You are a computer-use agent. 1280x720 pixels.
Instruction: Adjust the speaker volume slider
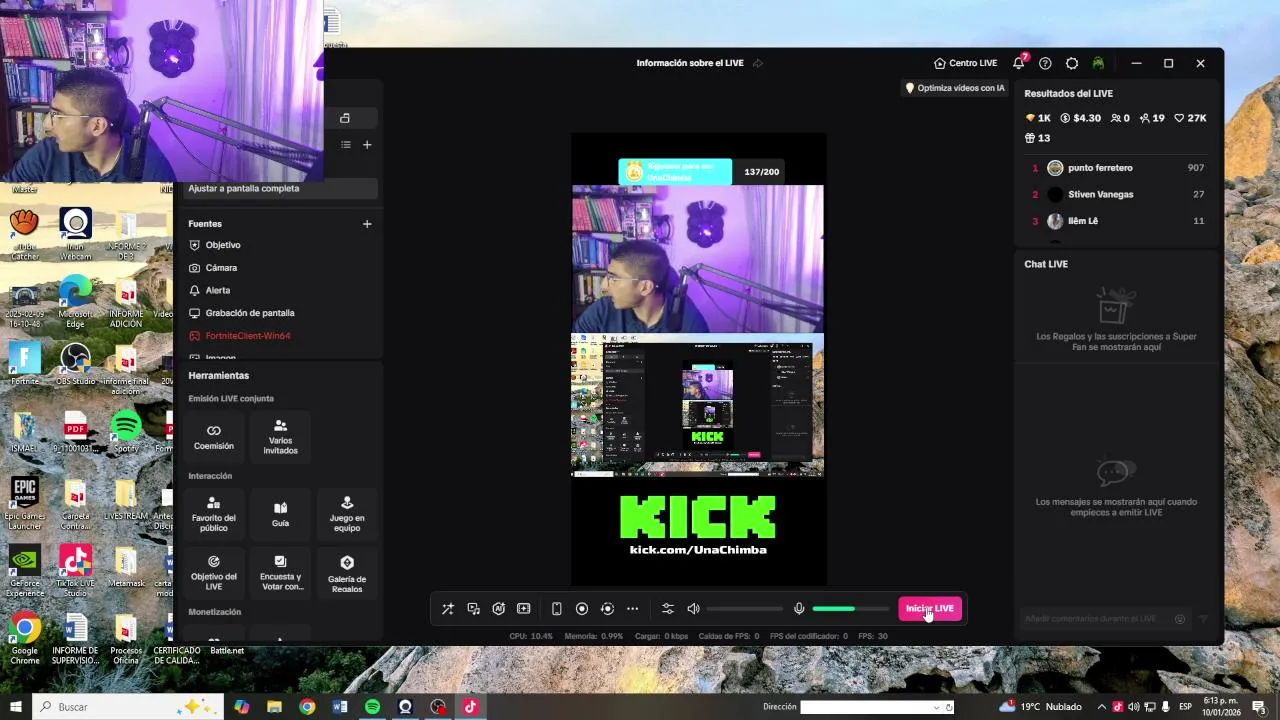[x=745, y=609]
